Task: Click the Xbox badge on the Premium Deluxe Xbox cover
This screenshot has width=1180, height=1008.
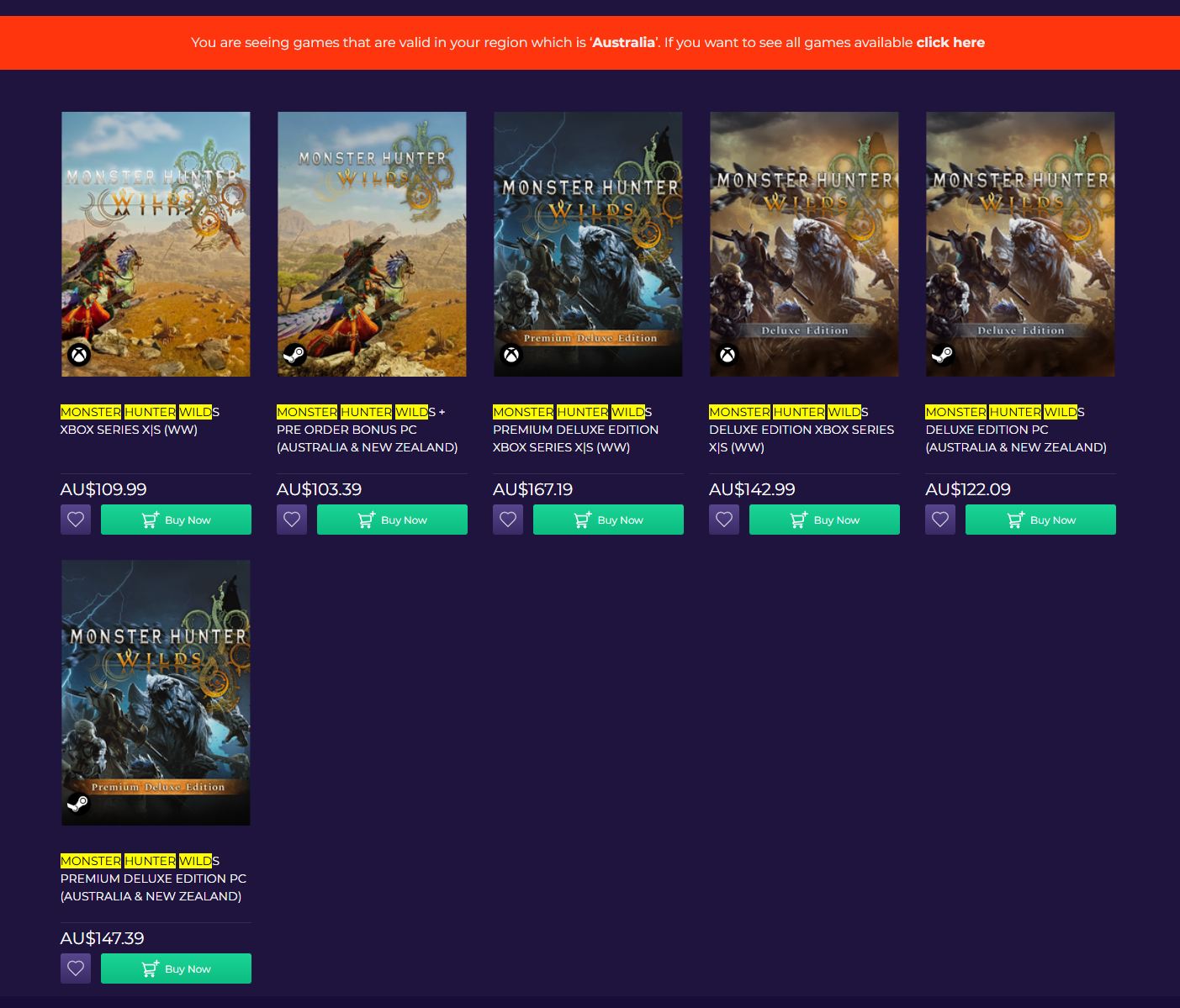Action: click(x=511, y=355)
